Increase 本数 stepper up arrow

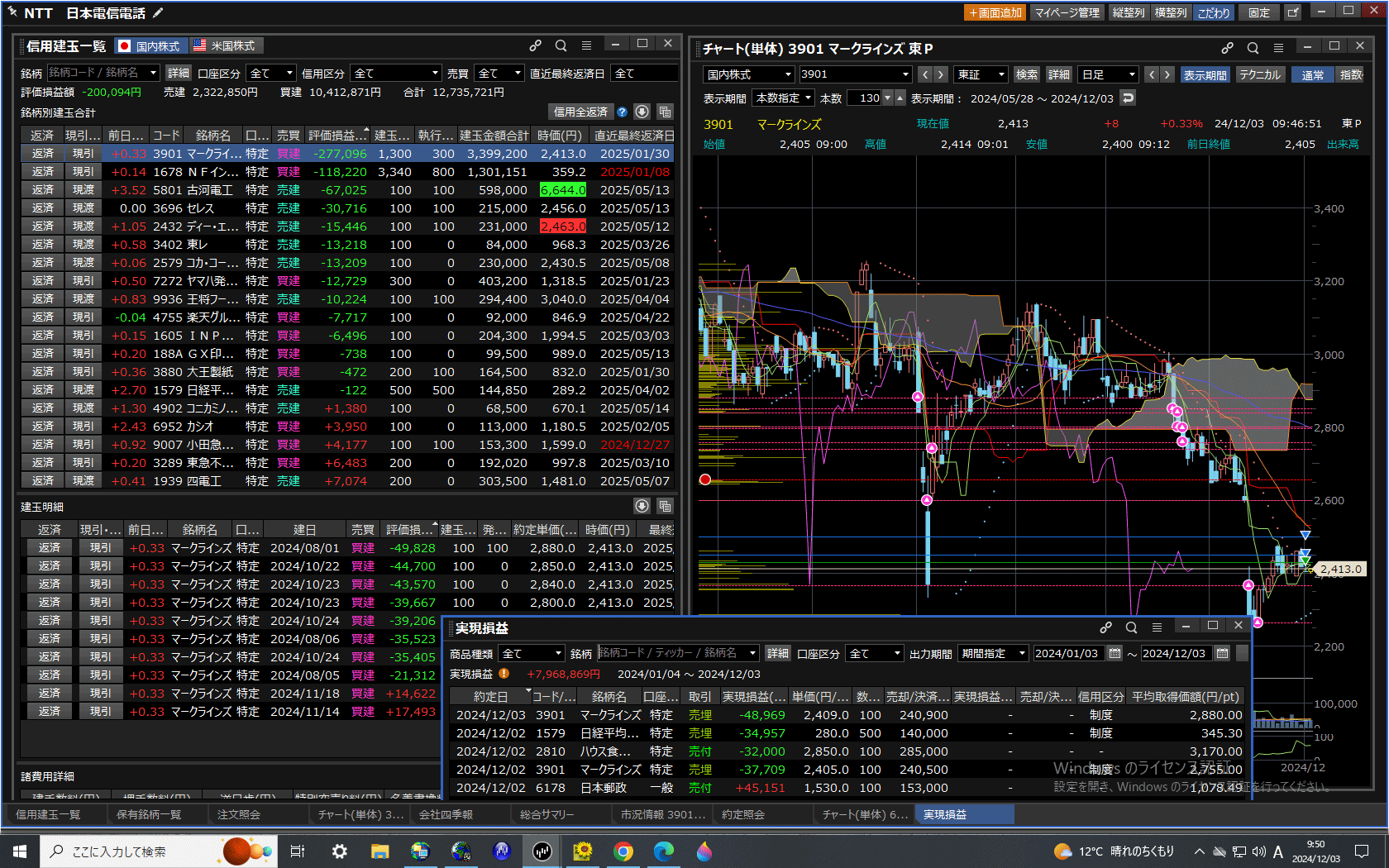900,98
